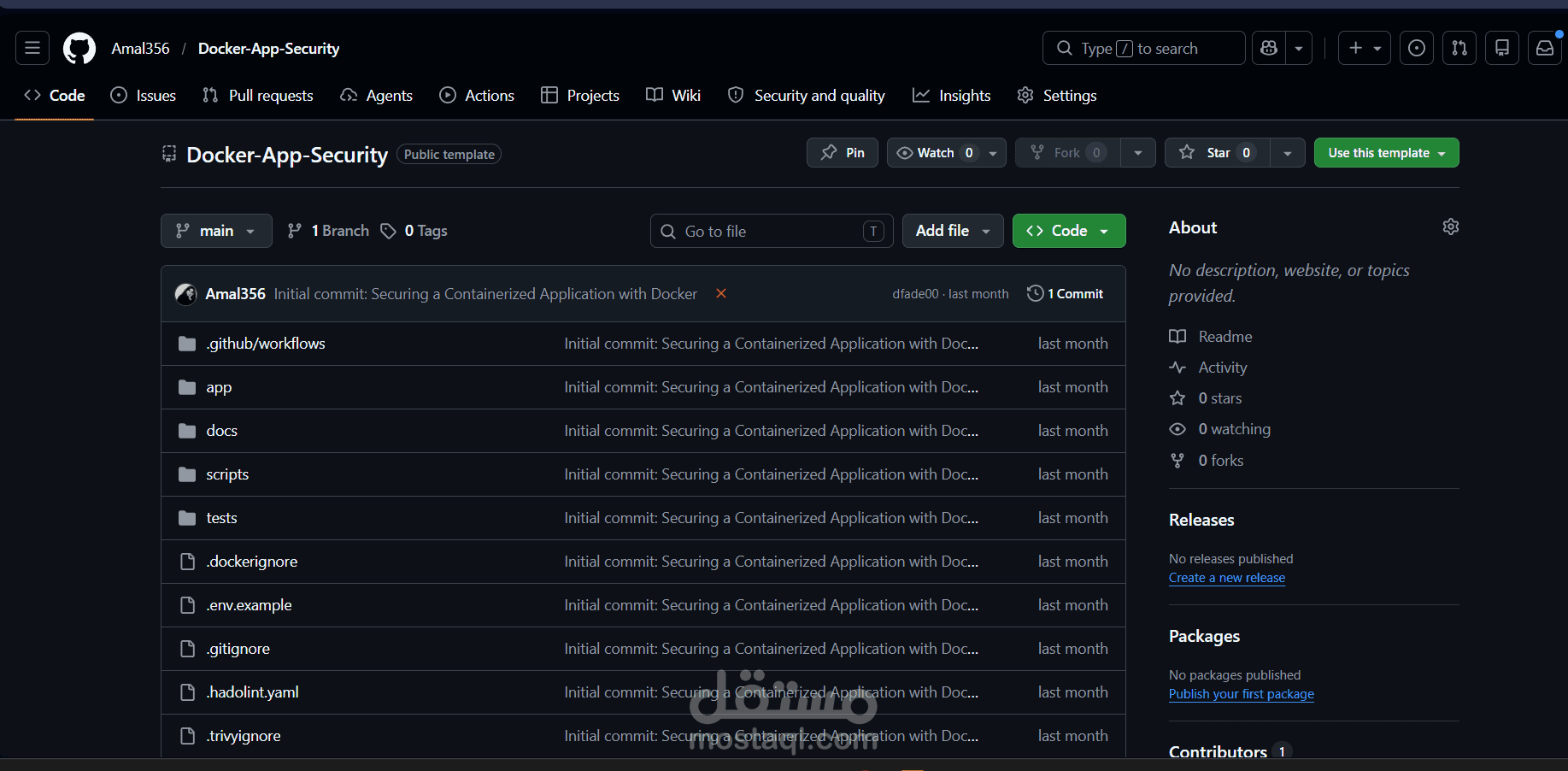Open GitHub Copilot chat icon
The height and width of the screenshot is (771, 1568).
1269,48
